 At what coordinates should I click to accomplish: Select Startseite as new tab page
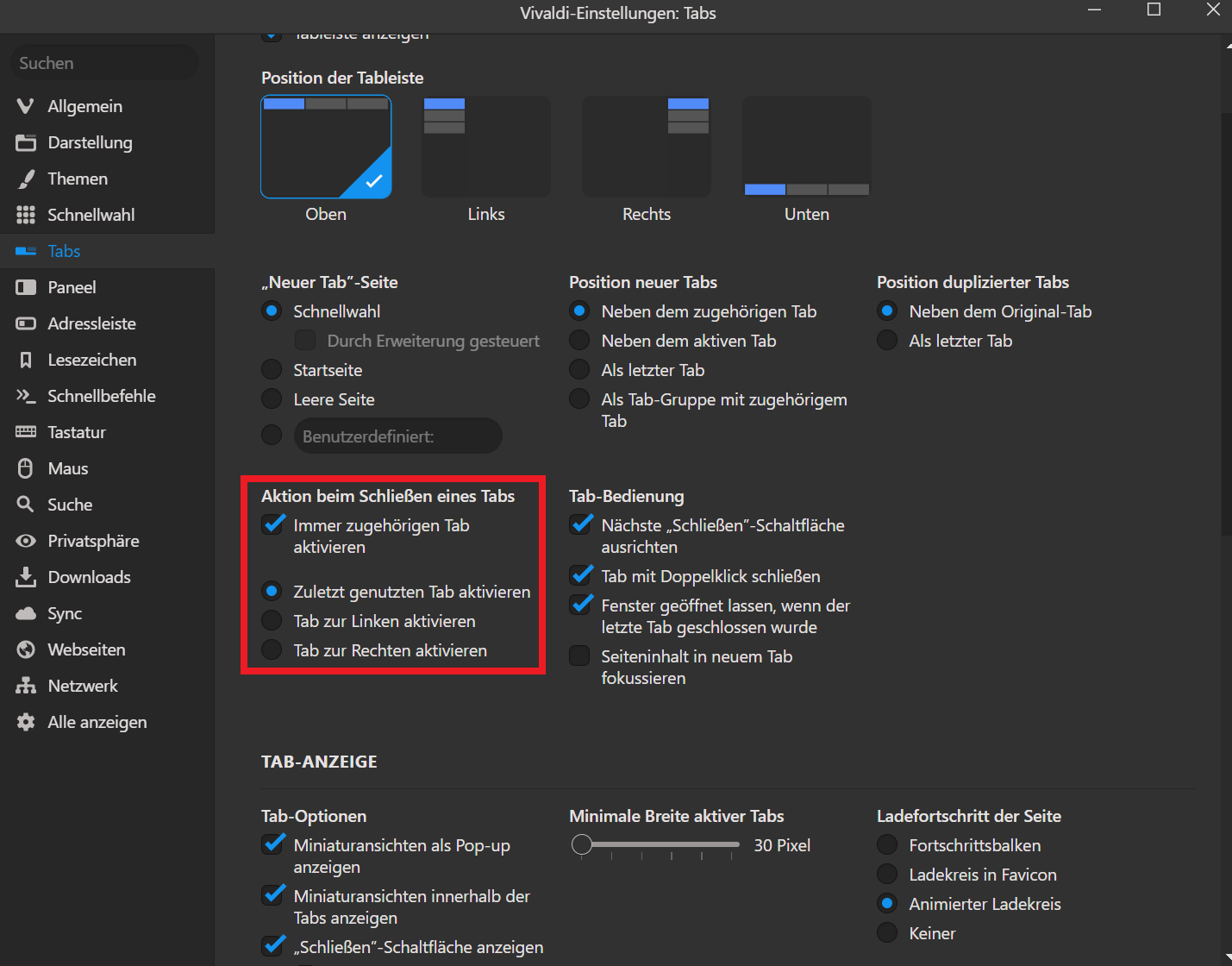point(272,370)
